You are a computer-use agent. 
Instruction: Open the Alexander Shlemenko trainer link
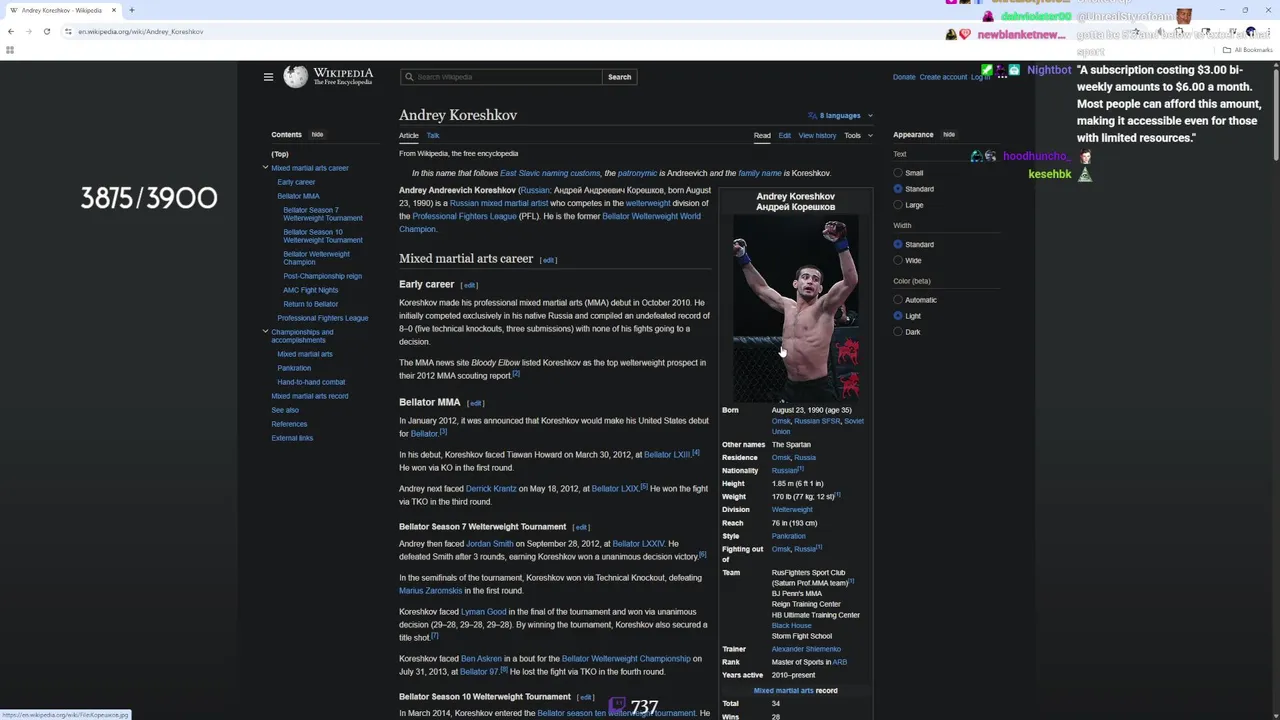pyautogui.click(x=806, y=649)
